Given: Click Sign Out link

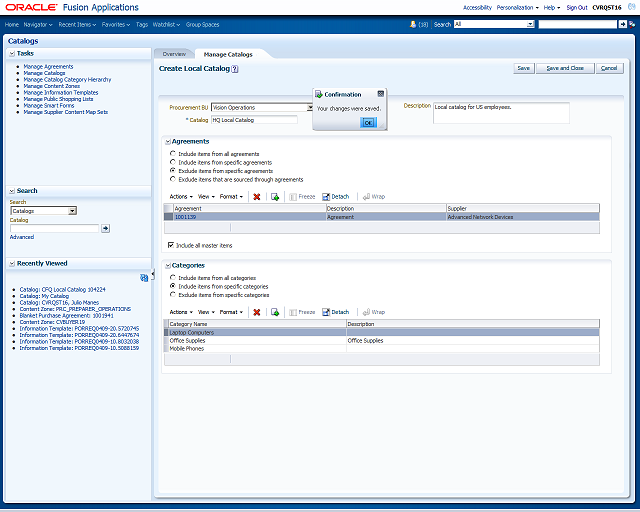Looking at the screenshot, I should [x=577, y=7].
